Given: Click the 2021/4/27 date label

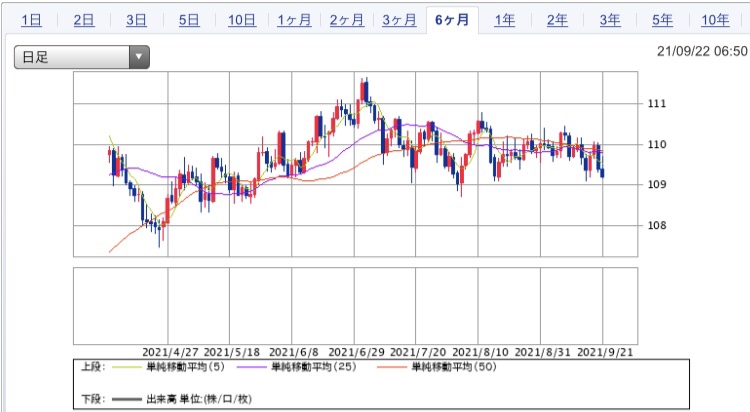Looking at the screenshot, I should [x=170, y=352].
